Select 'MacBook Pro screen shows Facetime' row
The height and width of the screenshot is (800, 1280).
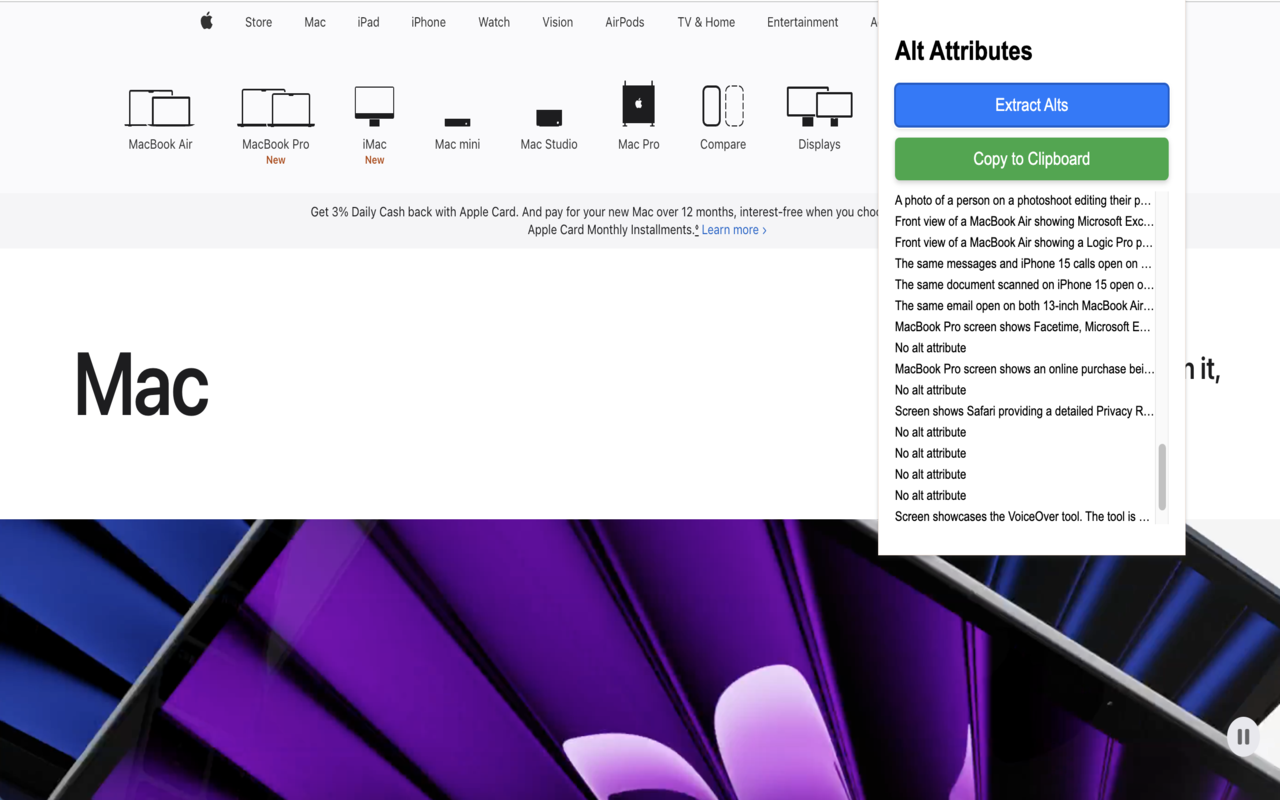click(x=1024, y=326)
